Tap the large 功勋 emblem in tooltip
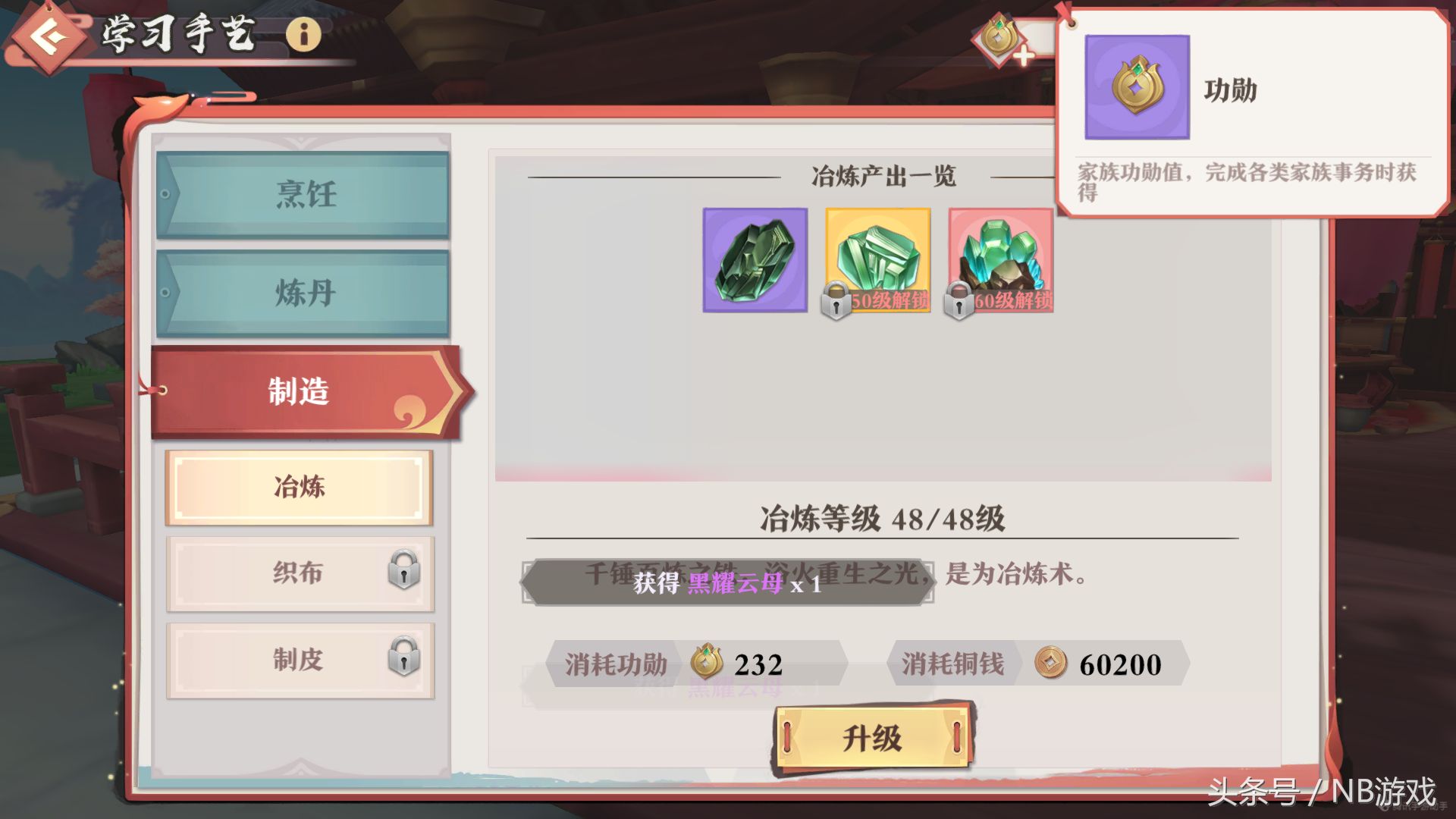This screenshot has height=819, width=1456. pos(1137,87)
